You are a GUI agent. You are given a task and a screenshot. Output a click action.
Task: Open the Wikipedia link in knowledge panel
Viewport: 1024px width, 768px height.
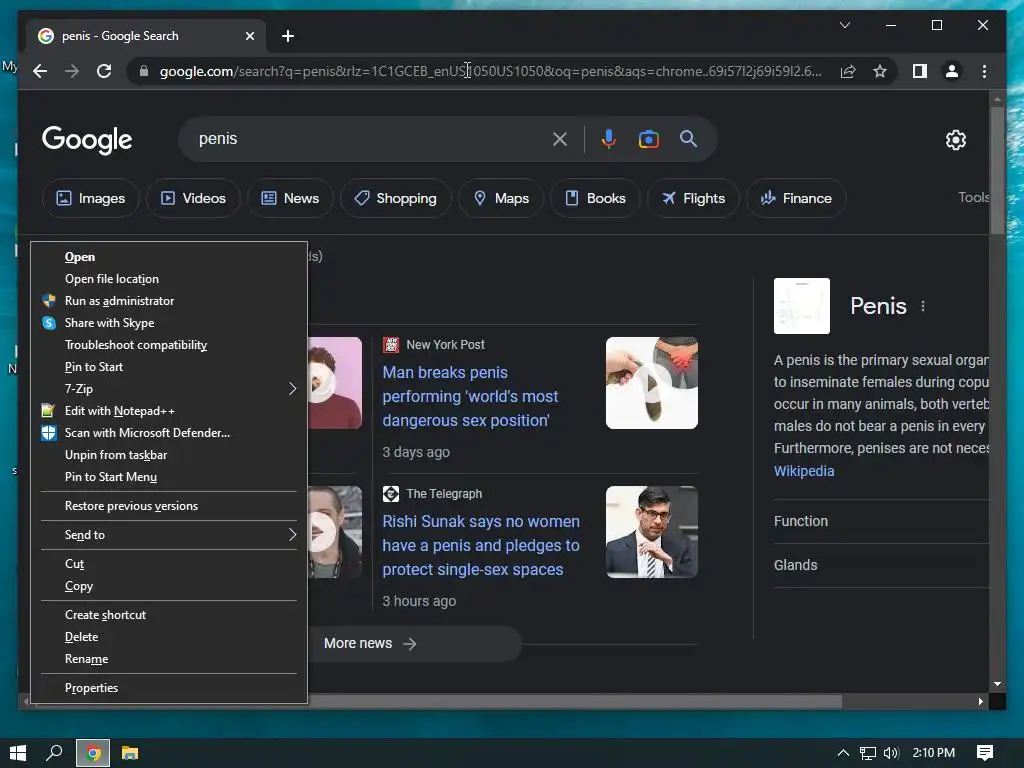point(804,471)
